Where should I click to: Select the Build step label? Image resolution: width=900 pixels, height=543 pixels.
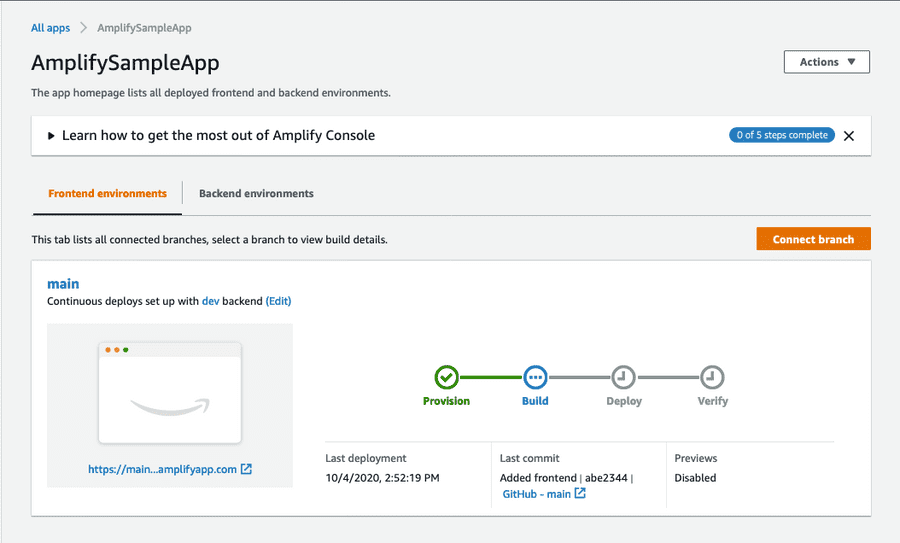click(x=535, y=401)
